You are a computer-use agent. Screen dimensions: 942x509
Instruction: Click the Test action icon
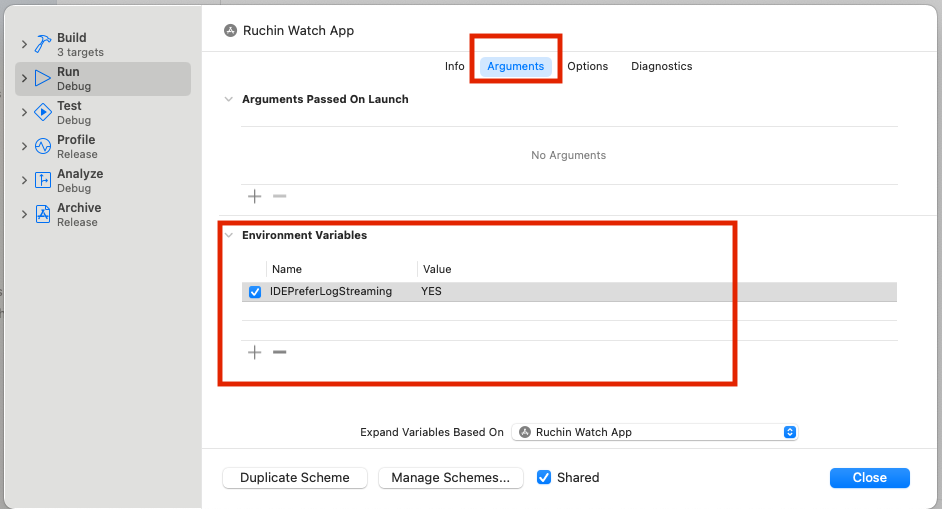click(42, 112)
